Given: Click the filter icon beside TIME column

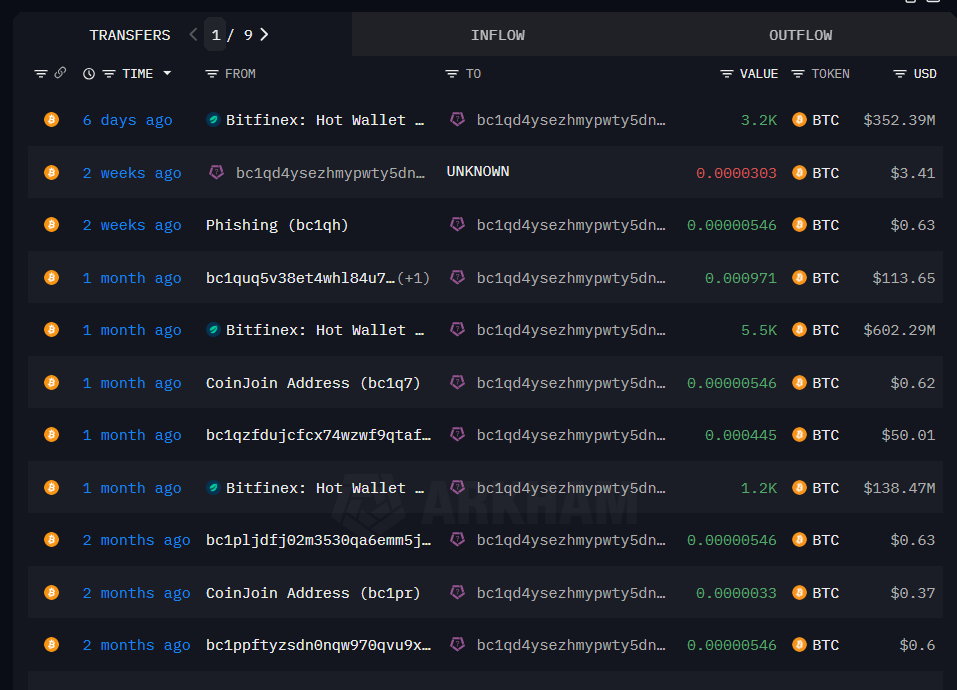Looking at the screenshot, I should [108, 73].
